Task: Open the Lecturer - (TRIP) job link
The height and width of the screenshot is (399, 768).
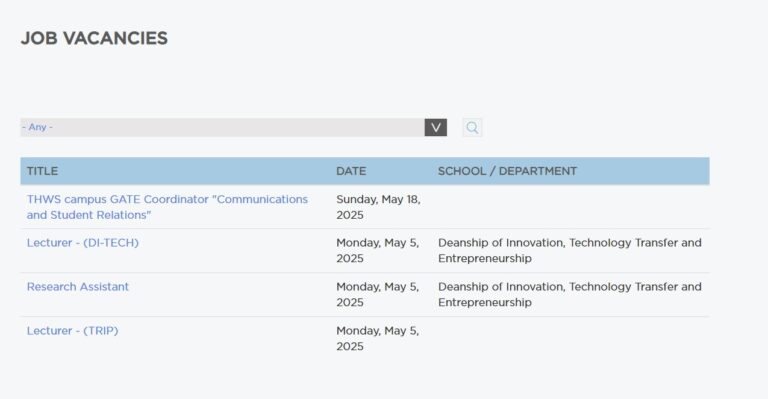Action: pyautogui.click(x=72, y=331)
